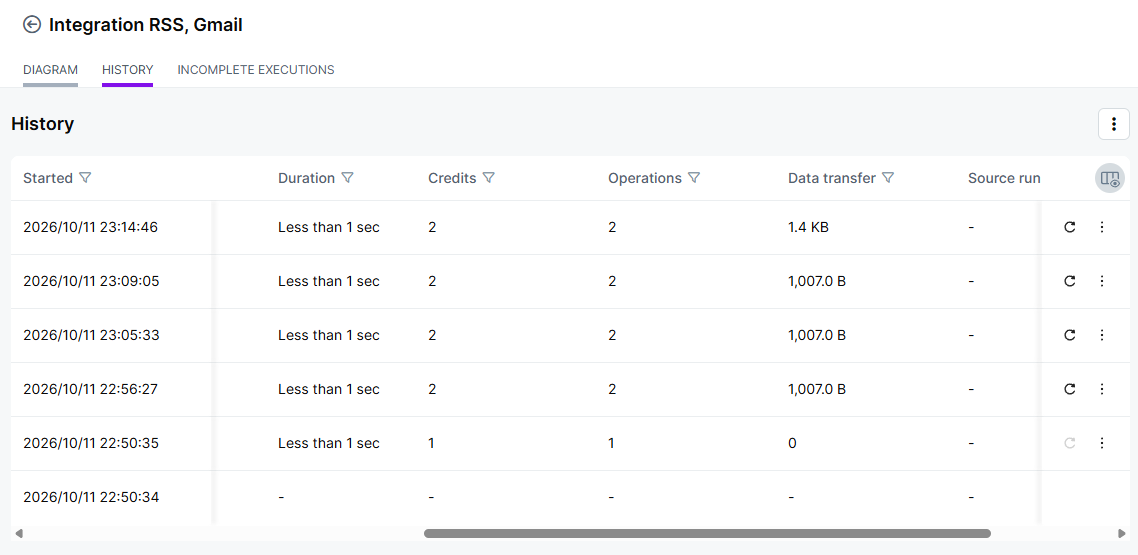
Task: Open more options for 22:50:35 row
Action: pos(1102,443)
